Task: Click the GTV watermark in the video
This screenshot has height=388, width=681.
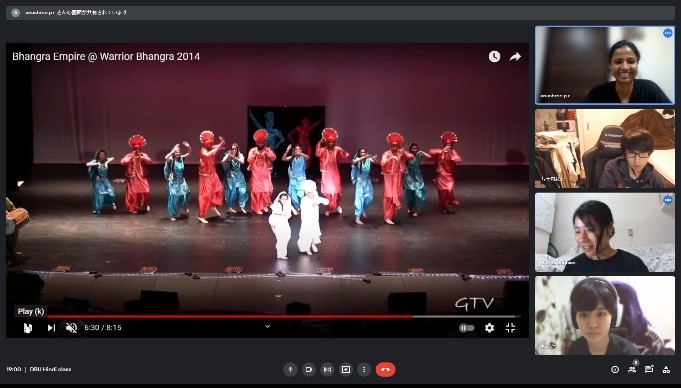Action: (474, 303)
